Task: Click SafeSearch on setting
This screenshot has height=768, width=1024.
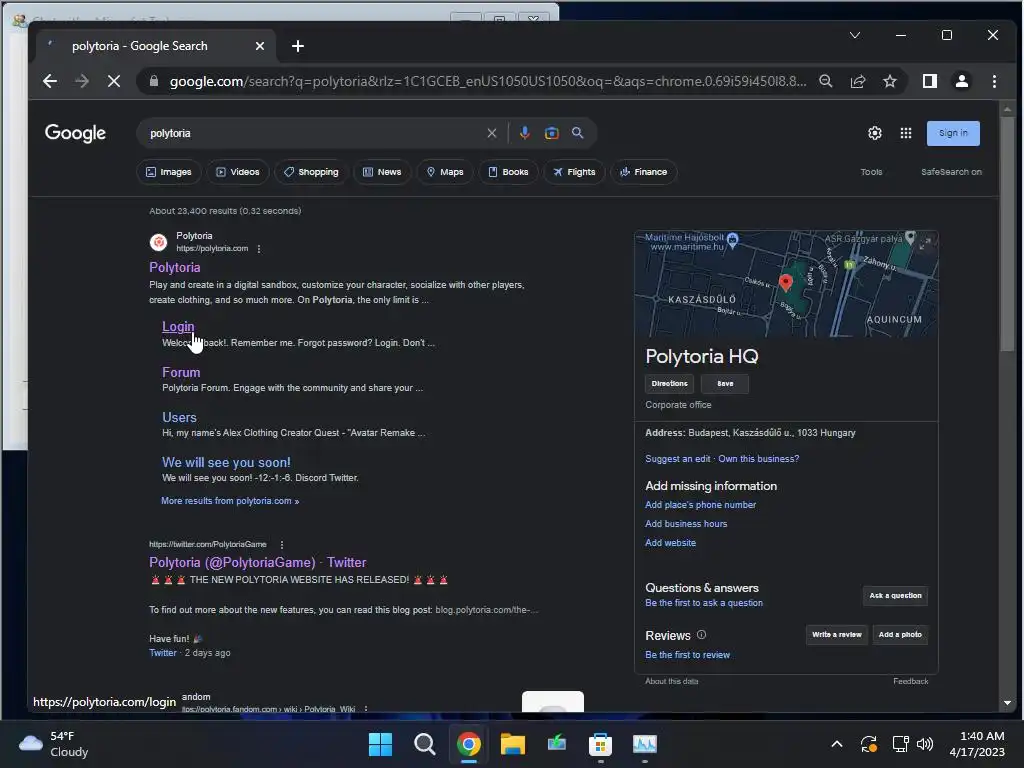Action: 952,172
